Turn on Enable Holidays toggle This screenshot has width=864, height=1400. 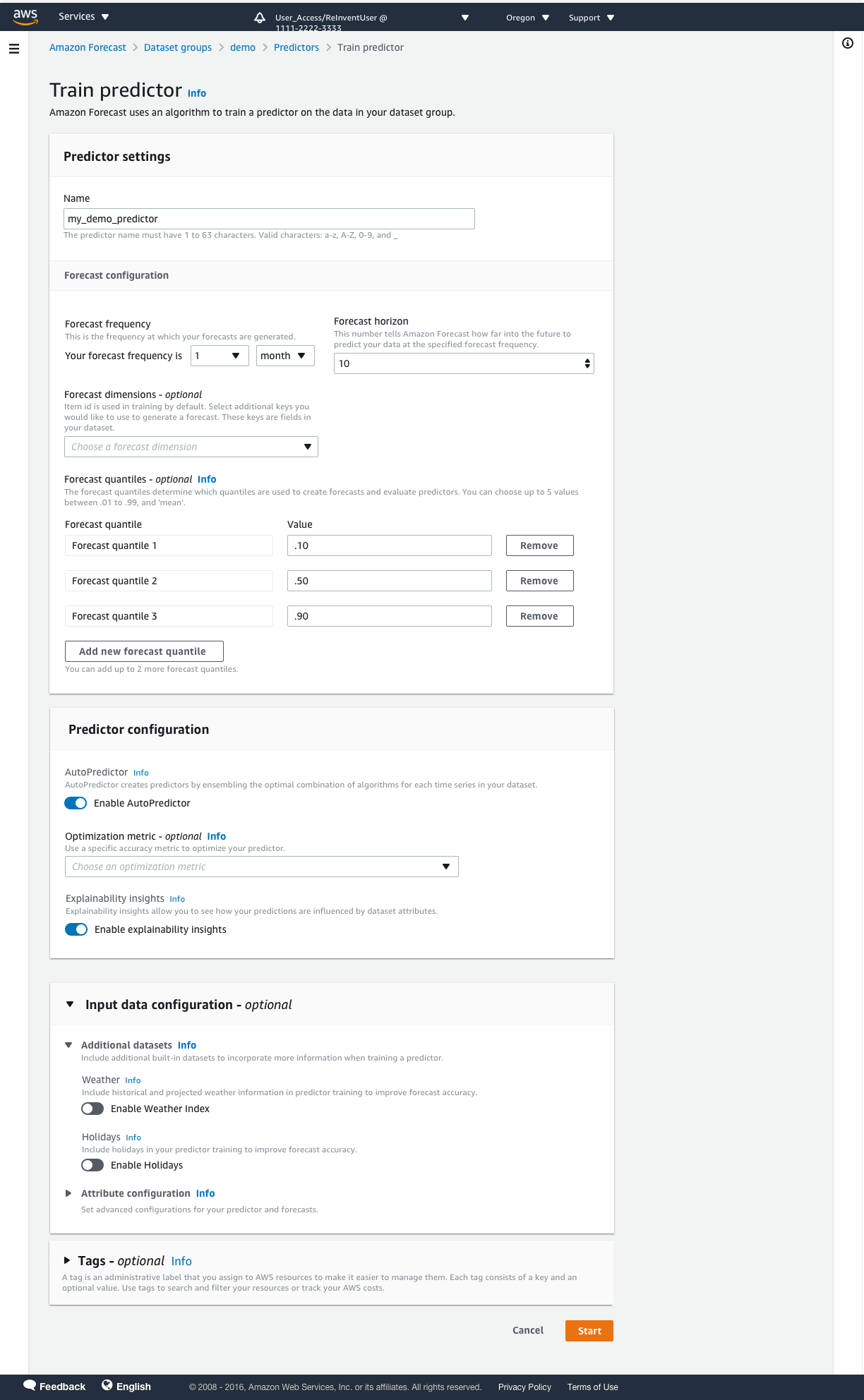[x=92, y=1165]
